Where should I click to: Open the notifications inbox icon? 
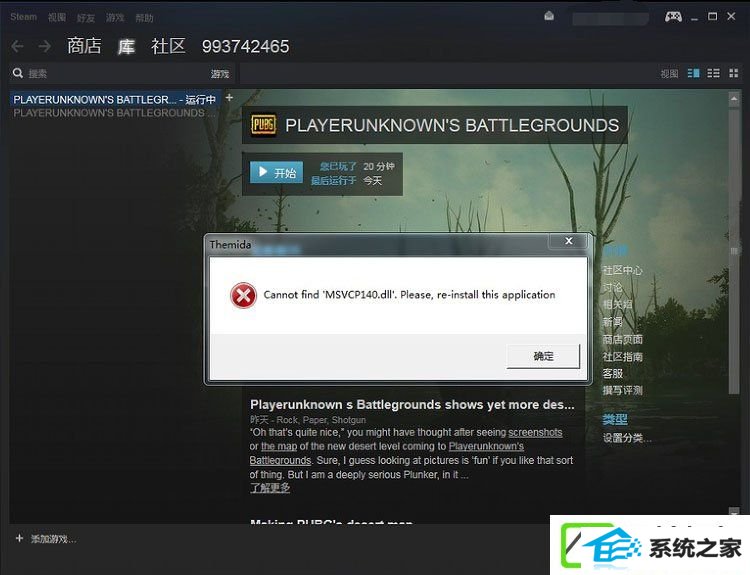pyautogui.click(x=549, y=16)
